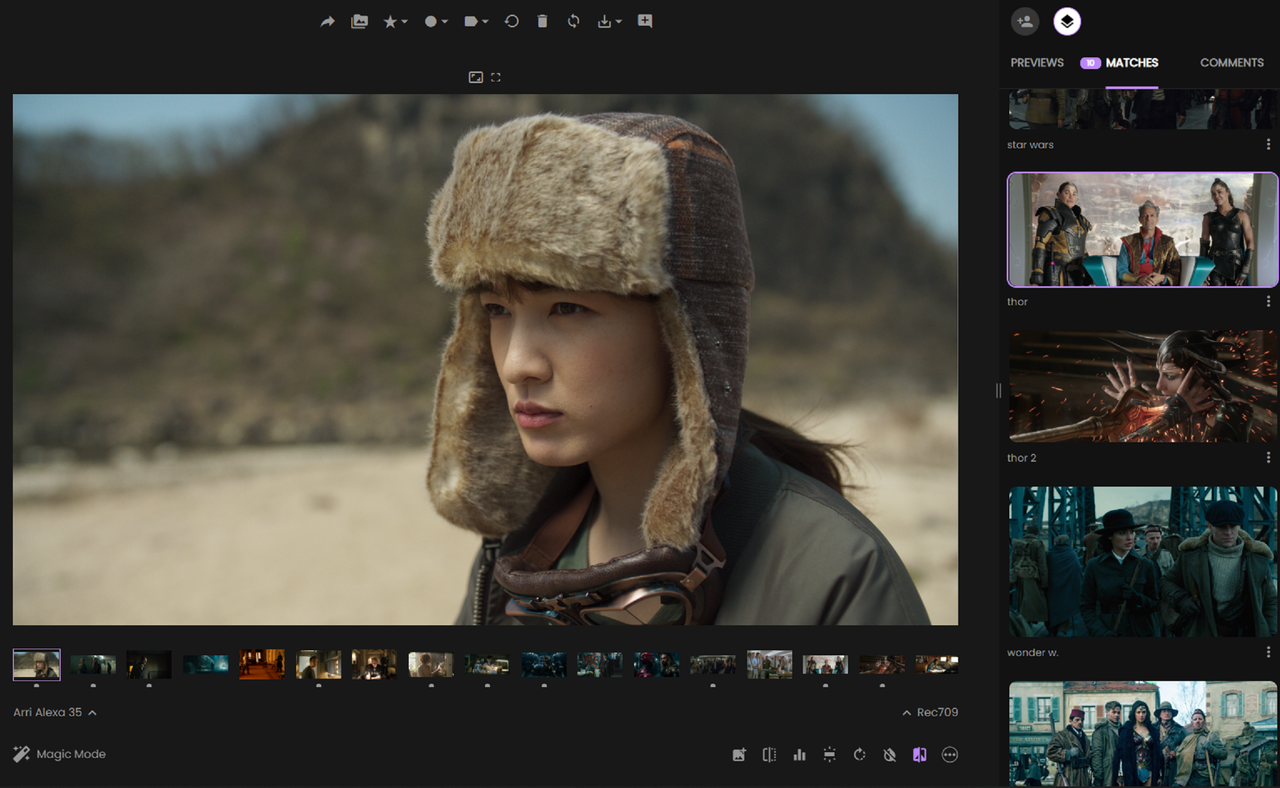Click the share arrow icon
Viewport: 1280px width, 788px height.
pos(327,21)
